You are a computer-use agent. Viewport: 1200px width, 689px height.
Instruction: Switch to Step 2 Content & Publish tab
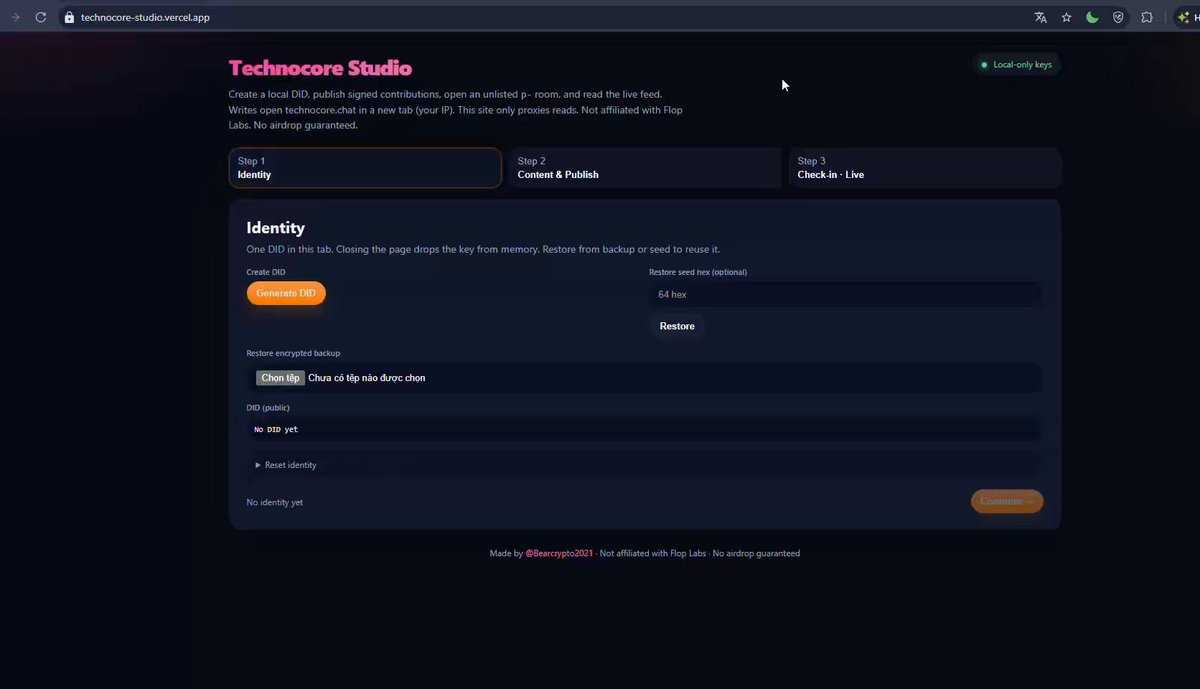(x=644, y=168)
